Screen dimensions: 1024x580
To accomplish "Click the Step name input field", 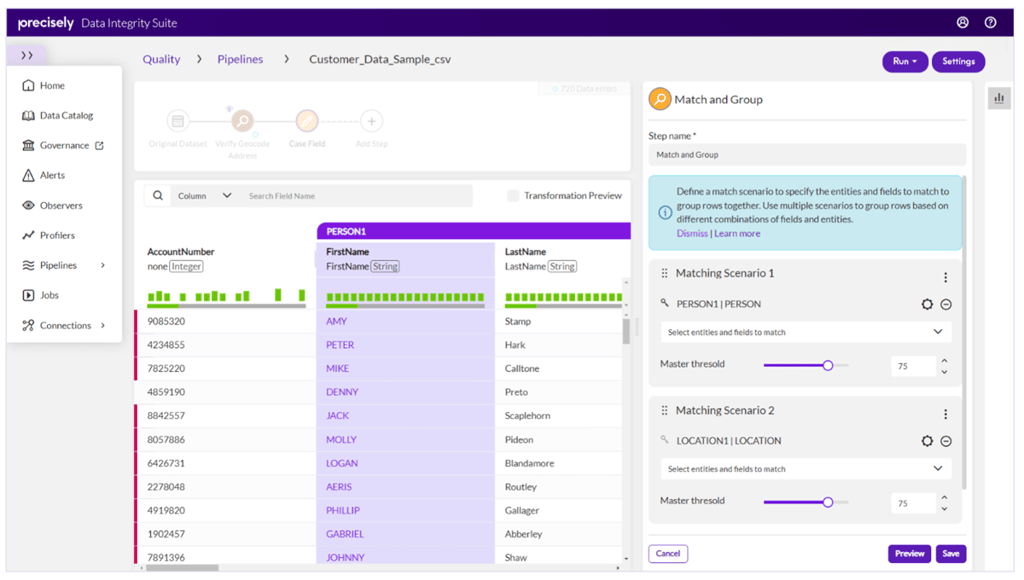I will click(x=808, y=154).
